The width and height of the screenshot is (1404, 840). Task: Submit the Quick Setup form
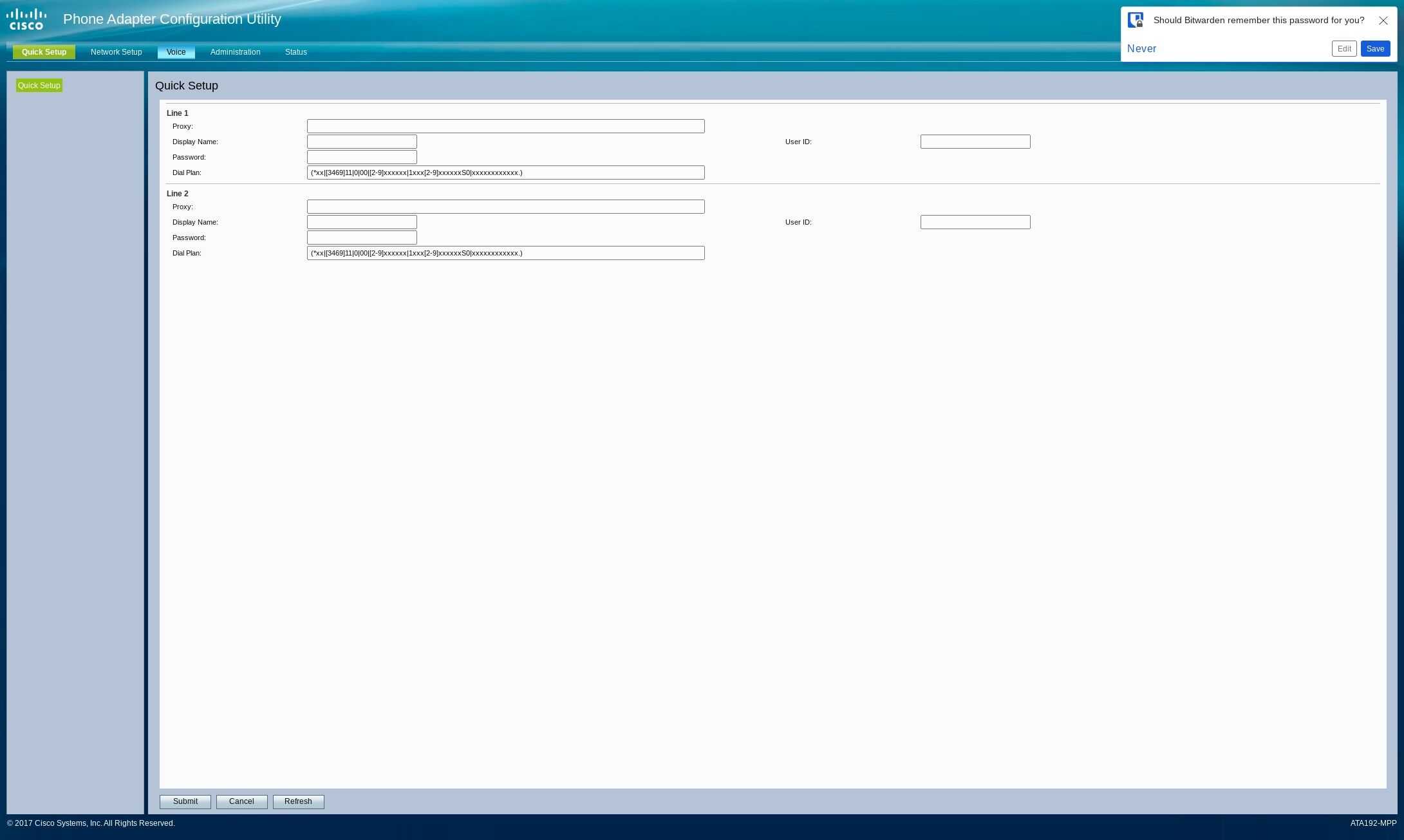tap(185, 801)
